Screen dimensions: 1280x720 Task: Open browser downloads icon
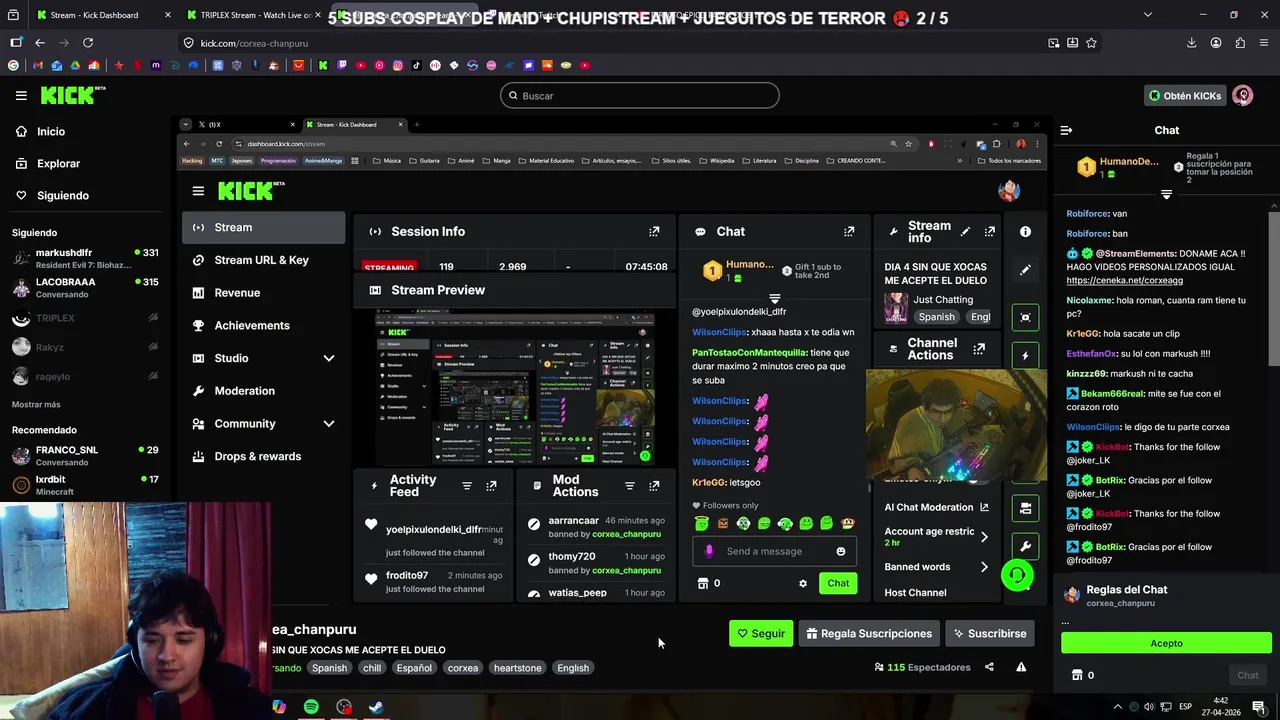[1191, 43]
